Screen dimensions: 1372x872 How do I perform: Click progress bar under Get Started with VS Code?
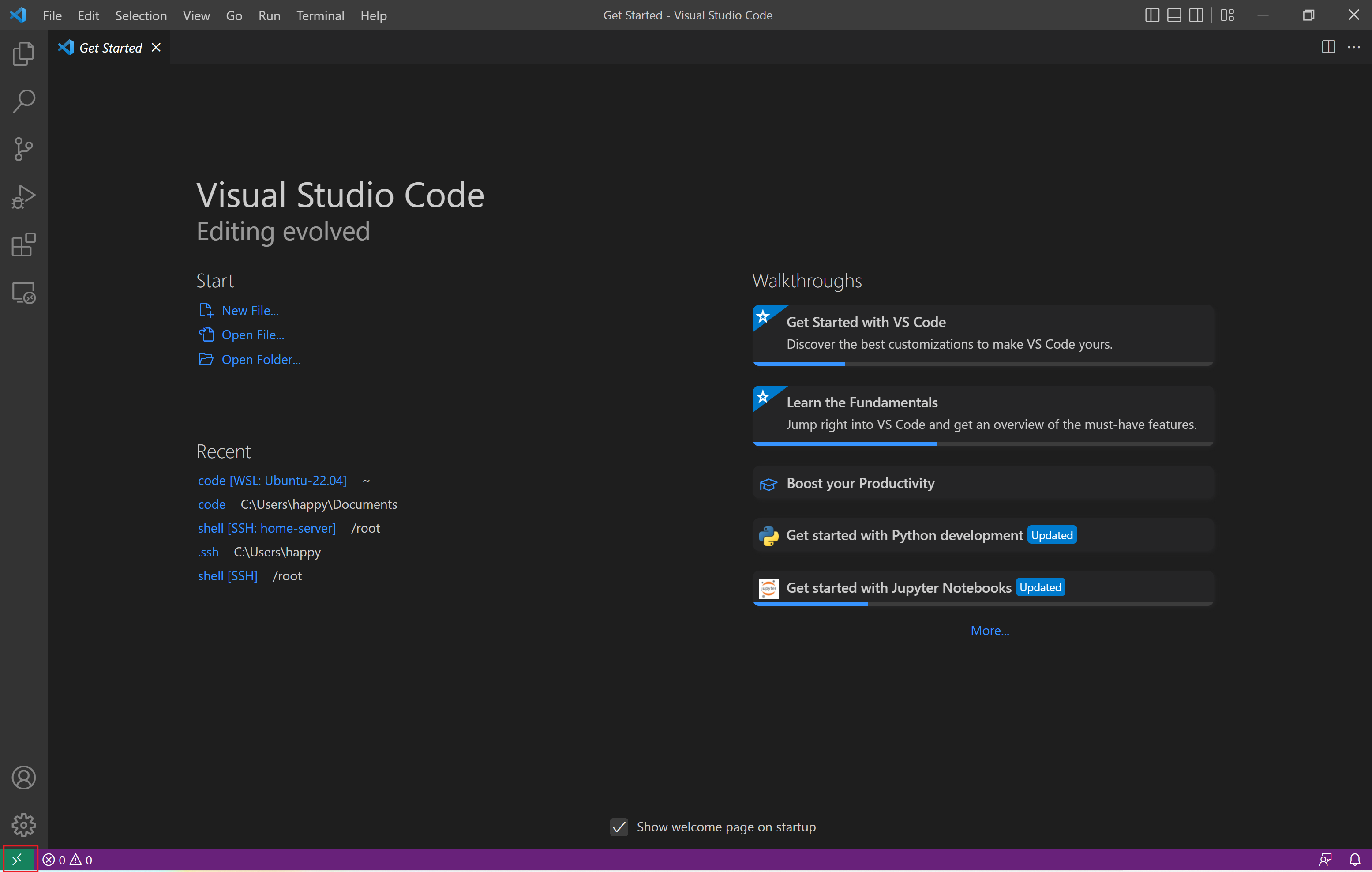983,363
